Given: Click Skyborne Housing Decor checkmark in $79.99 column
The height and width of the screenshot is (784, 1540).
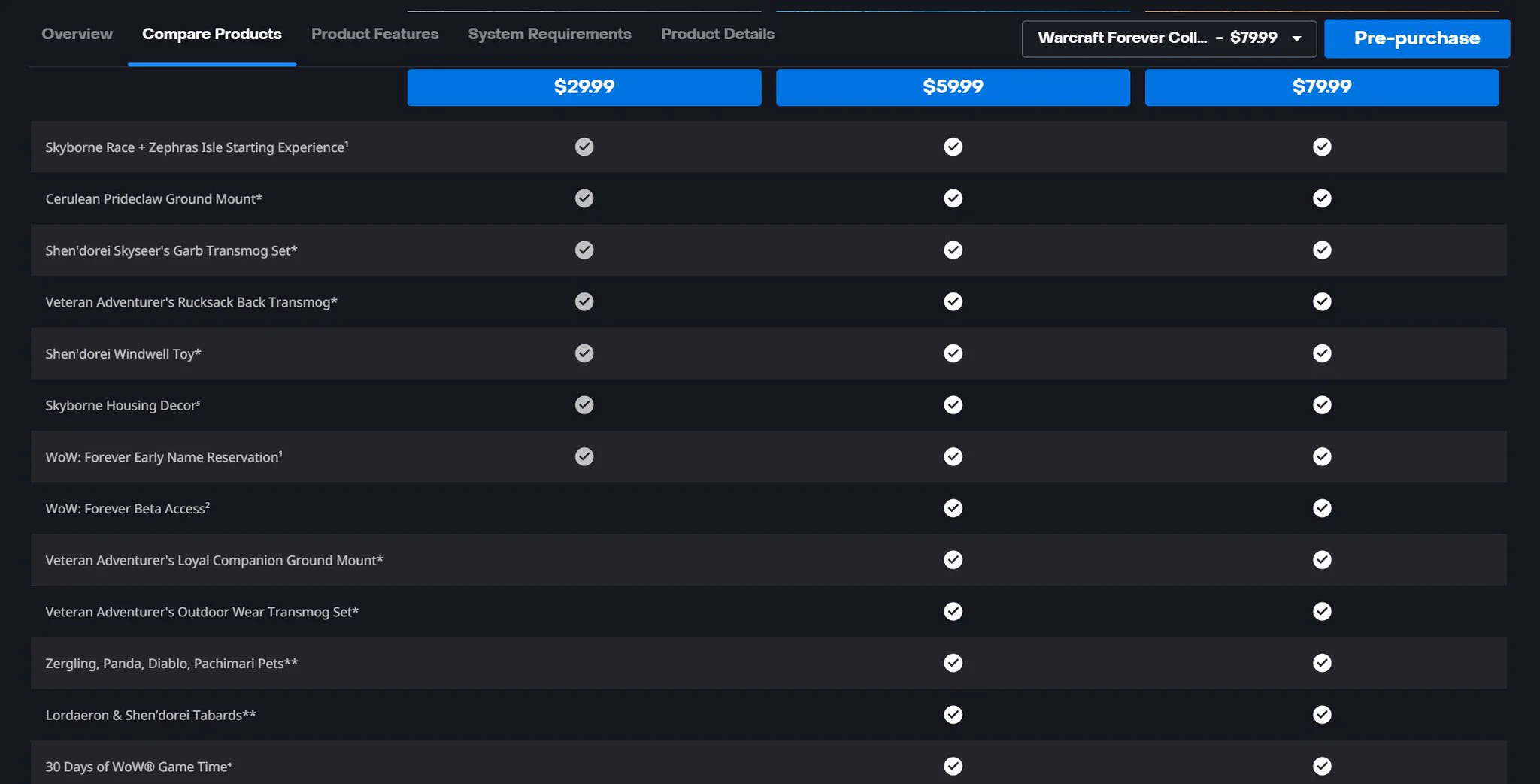Looking at the screenshot, I should coord(1322,405).
